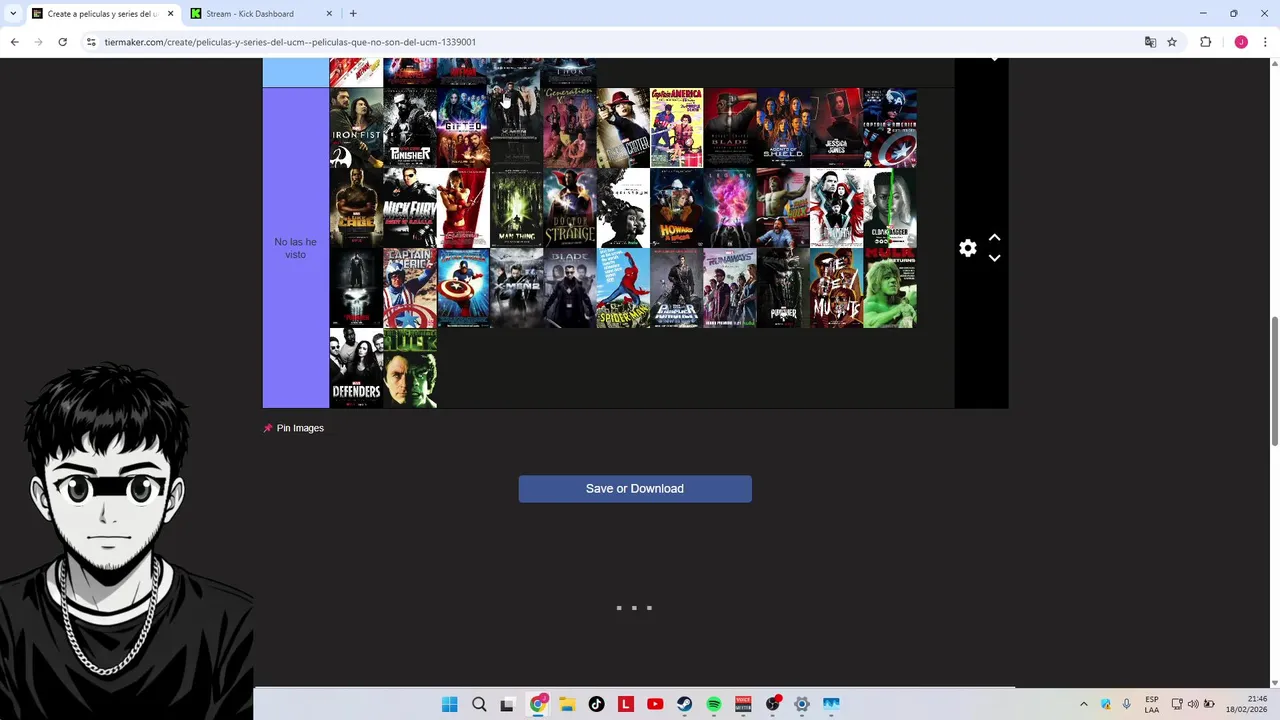Select the green-faced Hulk poster in bottom row
Viewport: 1280px width, 720px height.
point(410,368)
